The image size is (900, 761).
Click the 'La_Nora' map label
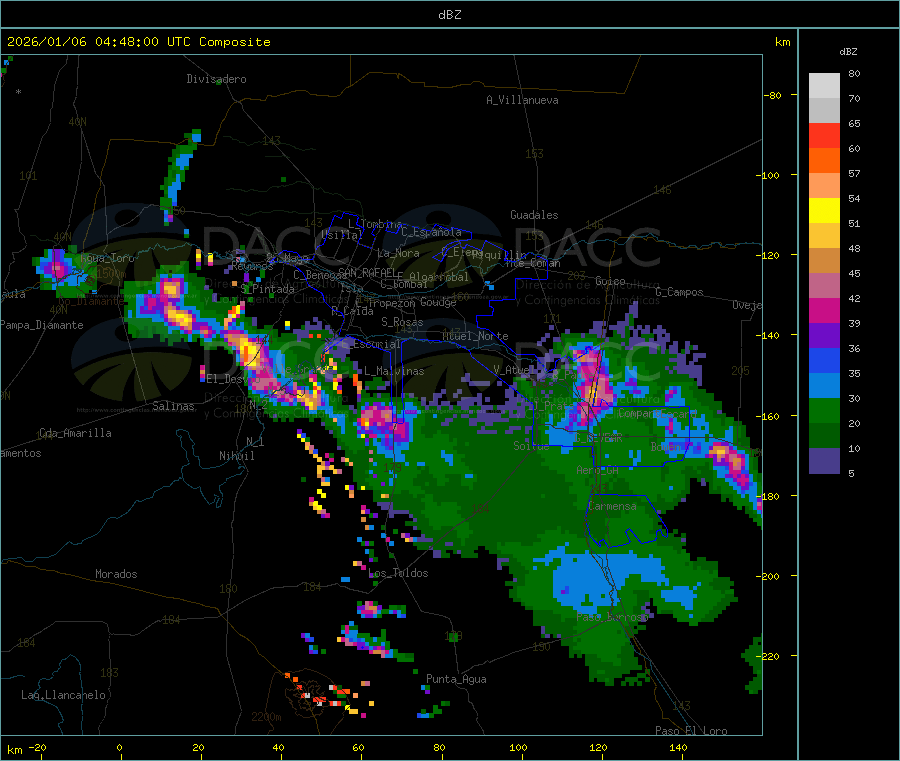tap(398, 253)
